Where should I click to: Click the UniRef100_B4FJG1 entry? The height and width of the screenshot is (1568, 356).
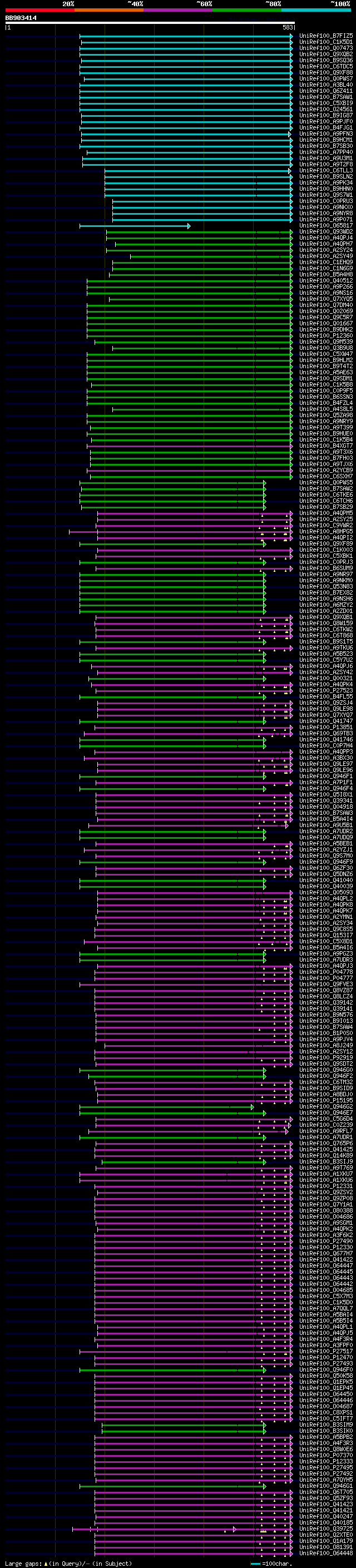(326, 128)
